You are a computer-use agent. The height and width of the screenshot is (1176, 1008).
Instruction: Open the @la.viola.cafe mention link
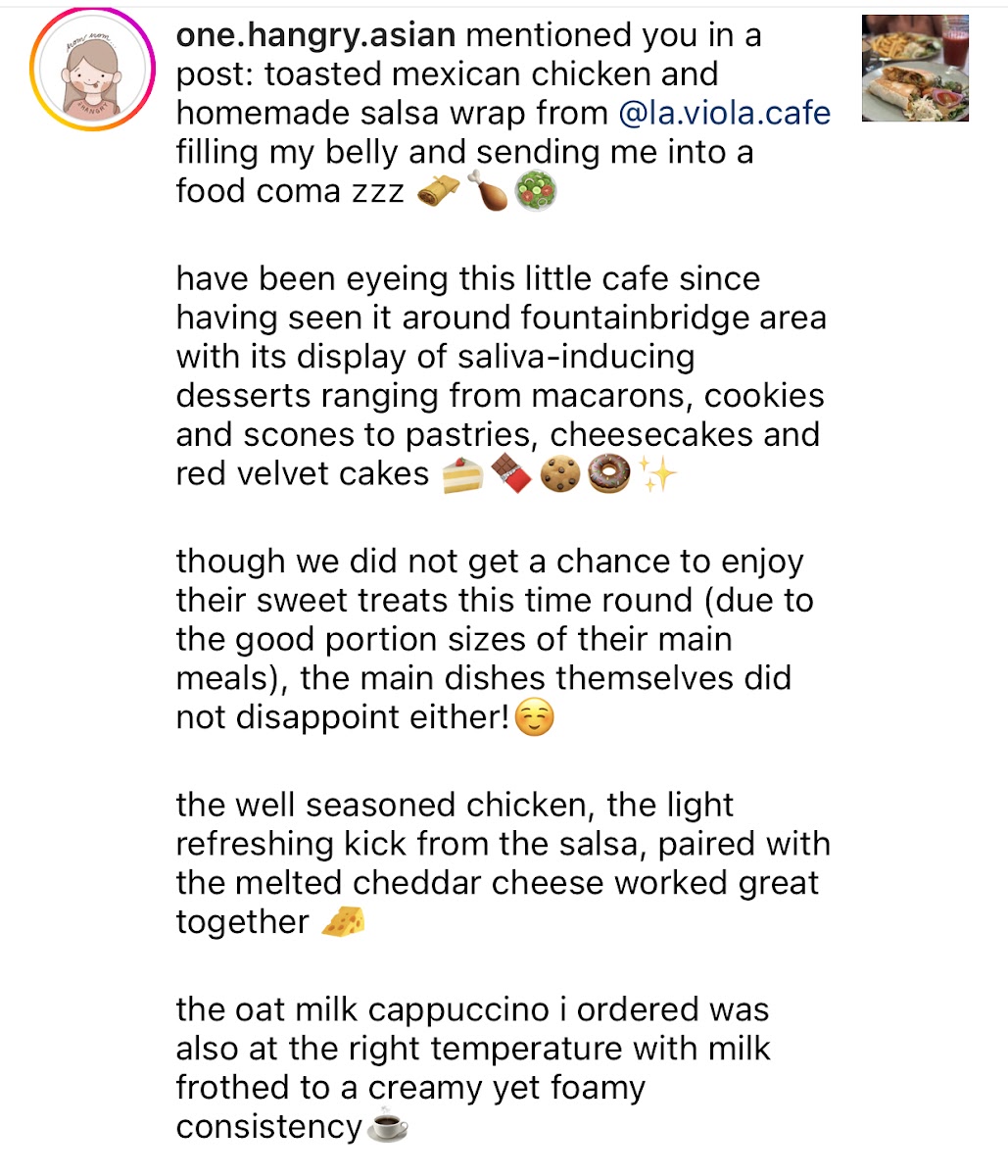coord(725,114)
